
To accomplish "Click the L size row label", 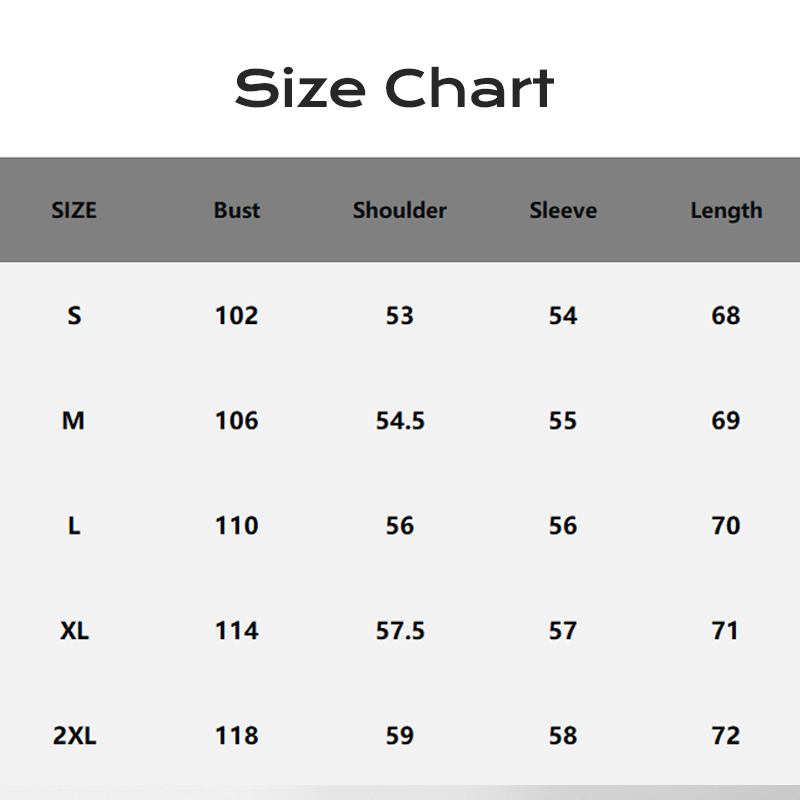I will point(74,526).
